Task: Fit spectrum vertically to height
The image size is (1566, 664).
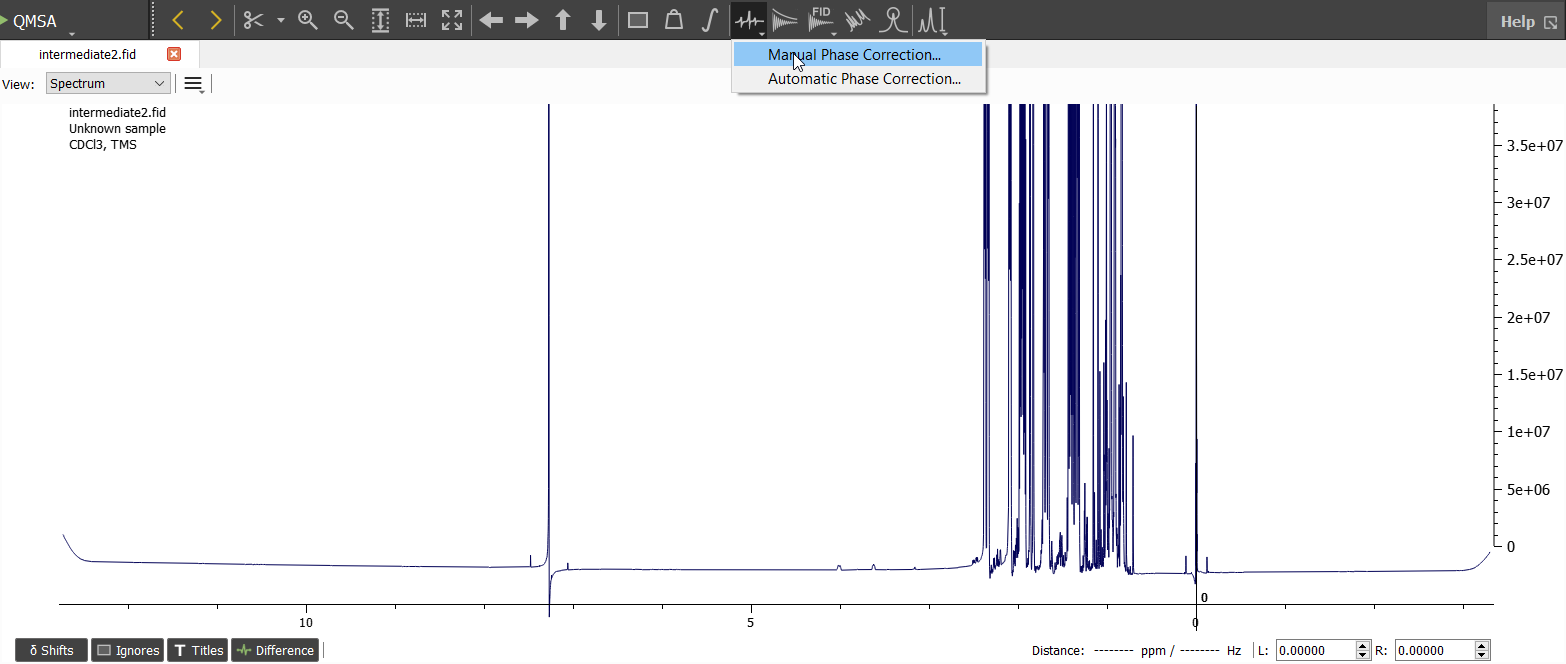Action: pos(380,20)
